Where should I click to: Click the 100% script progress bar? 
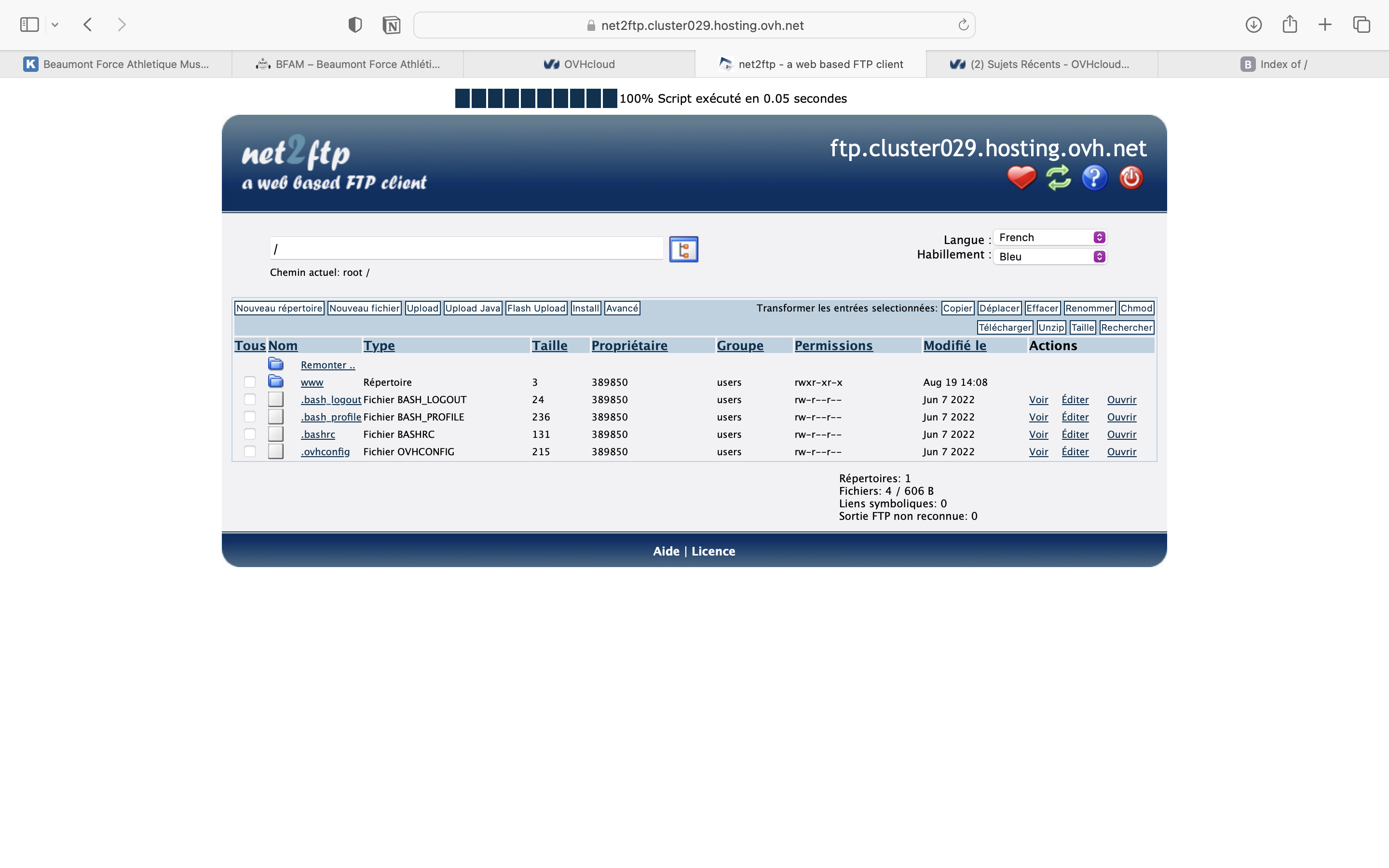pyautogui.click(x=535, y=98)
